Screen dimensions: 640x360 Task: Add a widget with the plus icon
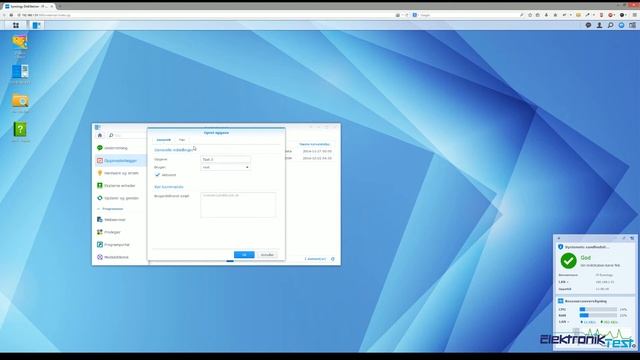point(559,238)
